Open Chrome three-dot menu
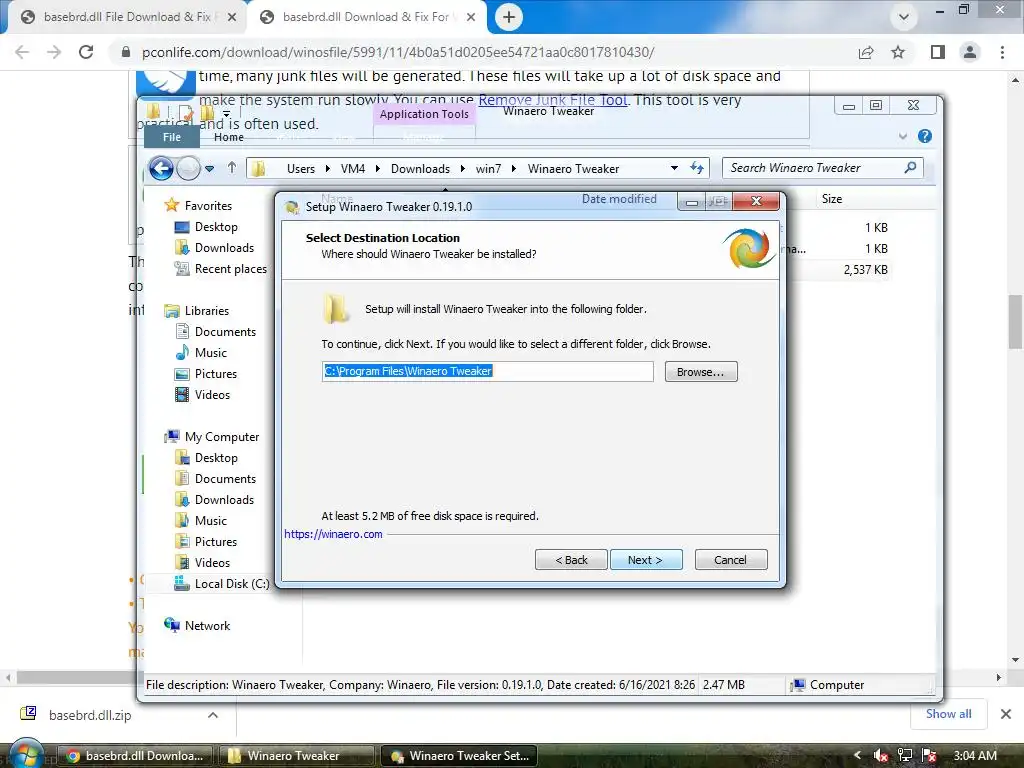Image resolution: width=1024 pixels, height=768 pixels. [1002, 52]
